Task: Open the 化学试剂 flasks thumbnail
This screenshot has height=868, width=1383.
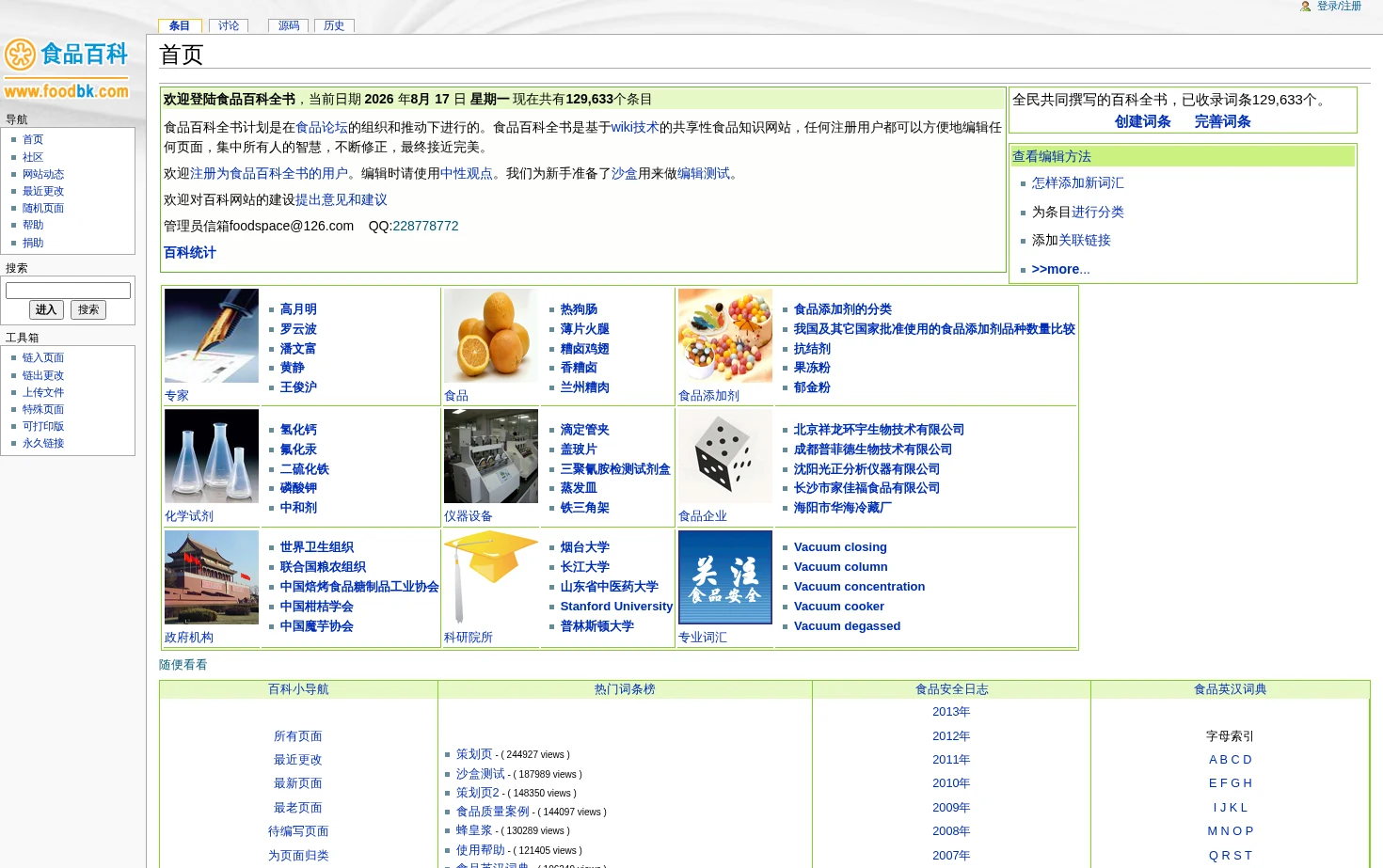Action: click(x=212, y=456)
